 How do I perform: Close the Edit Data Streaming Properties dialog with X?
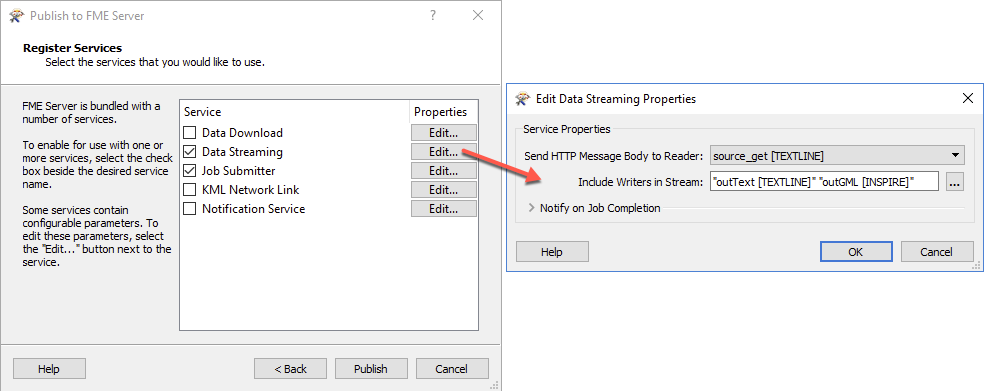tap(967, 98)
